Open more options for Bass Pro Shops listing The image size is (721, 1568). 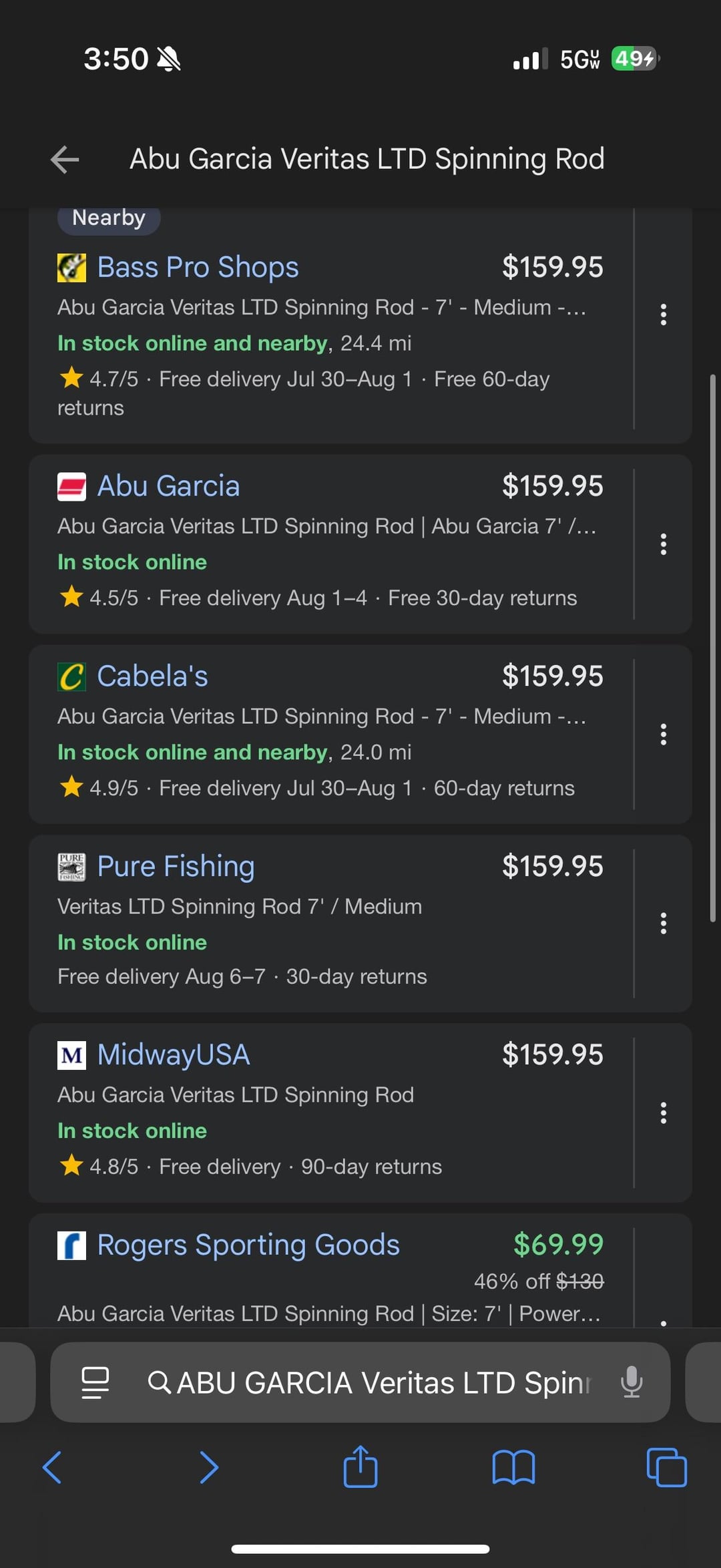pyautogui.click(x=663, y=315)
